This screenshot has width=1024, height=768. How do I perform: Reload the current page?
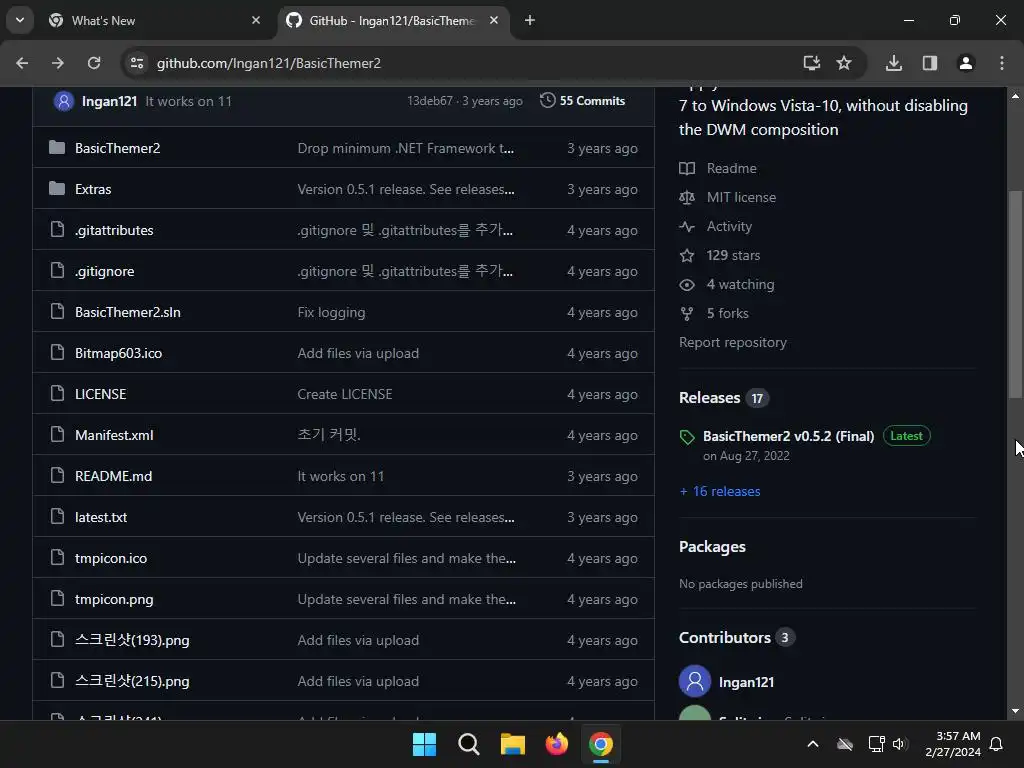pos(94,63)
